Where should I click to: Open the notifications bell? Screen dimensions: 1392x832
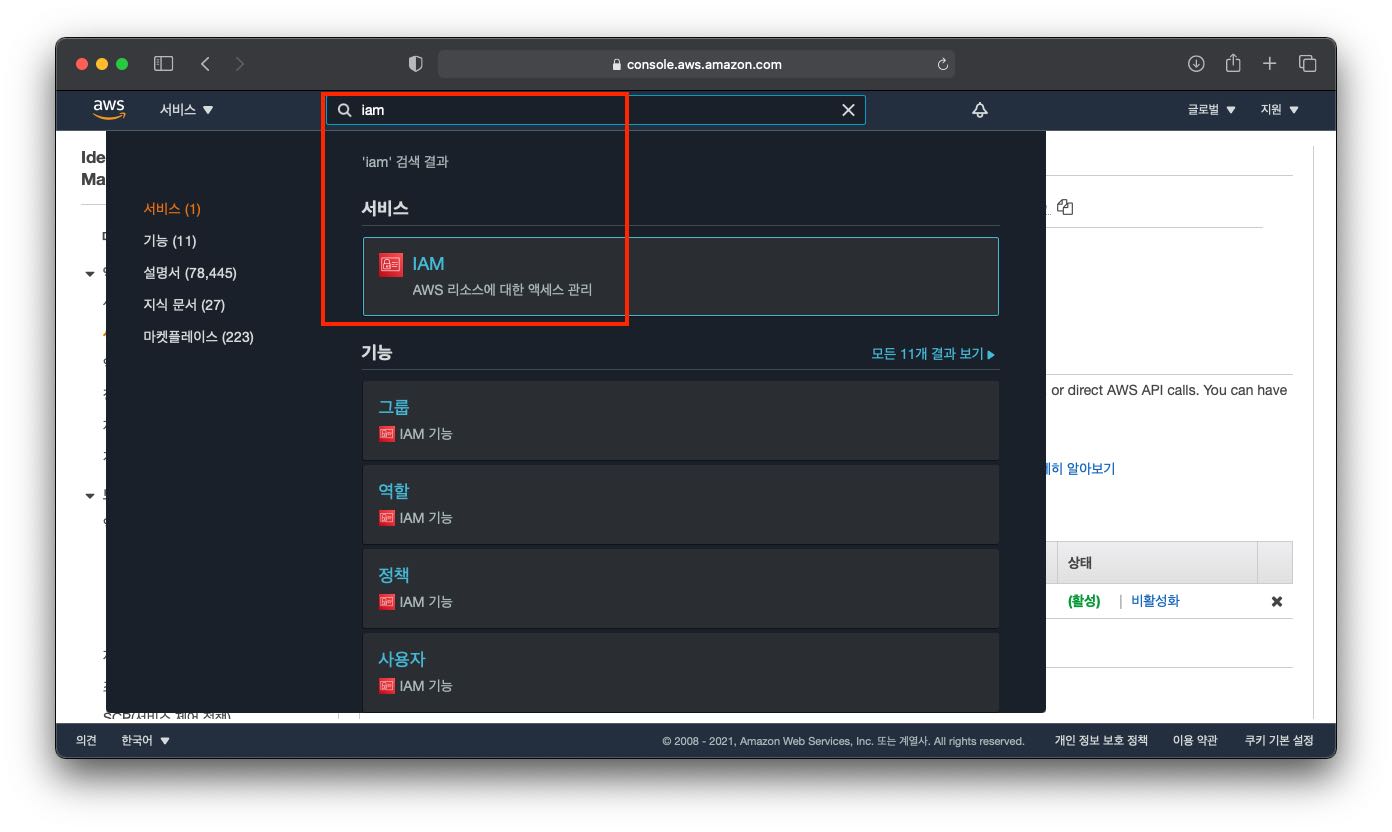[980, 110]
